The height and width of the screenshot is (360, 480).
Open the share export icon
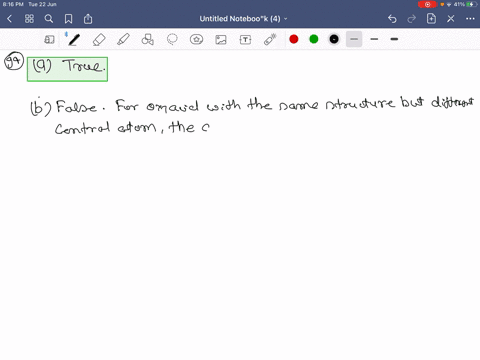tap(88, 19)
